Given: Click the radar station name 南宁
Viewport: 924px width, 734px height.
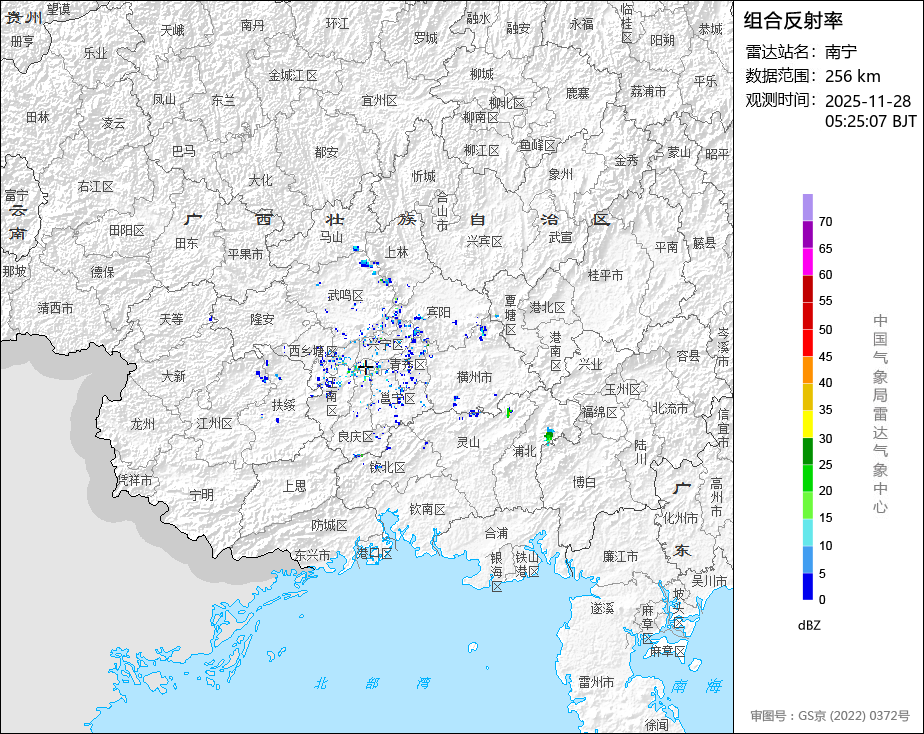Looking at the screenshot, I should pos(841,52).
